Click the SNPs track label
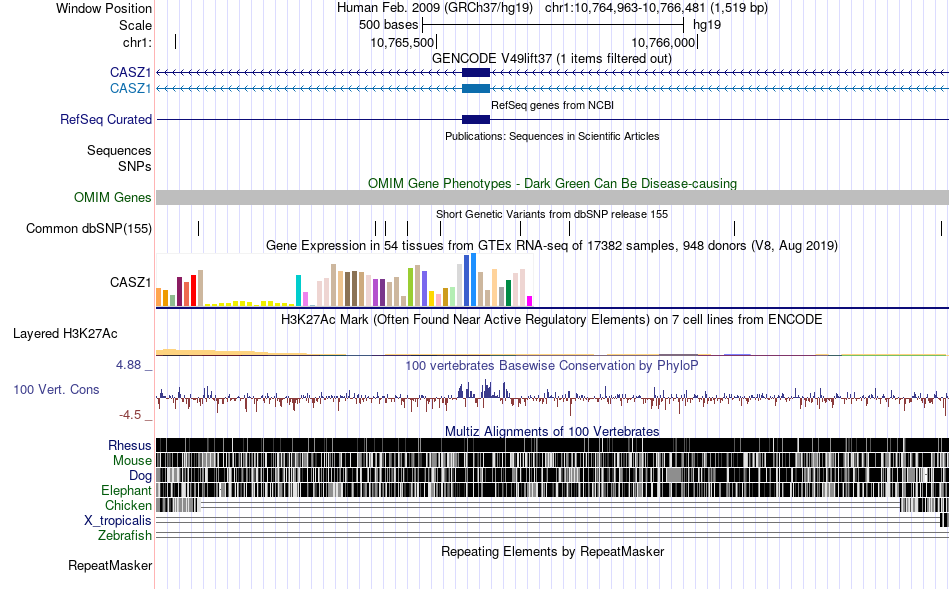The width and height of the screenshot is (950, 589). [x=135, y=166]
